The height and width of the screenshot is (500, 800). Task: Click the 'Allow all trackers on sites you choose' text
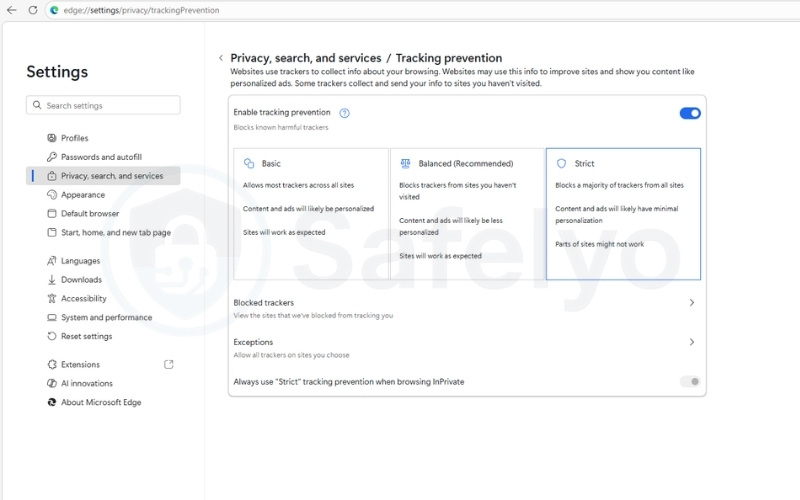pos(291,355)
